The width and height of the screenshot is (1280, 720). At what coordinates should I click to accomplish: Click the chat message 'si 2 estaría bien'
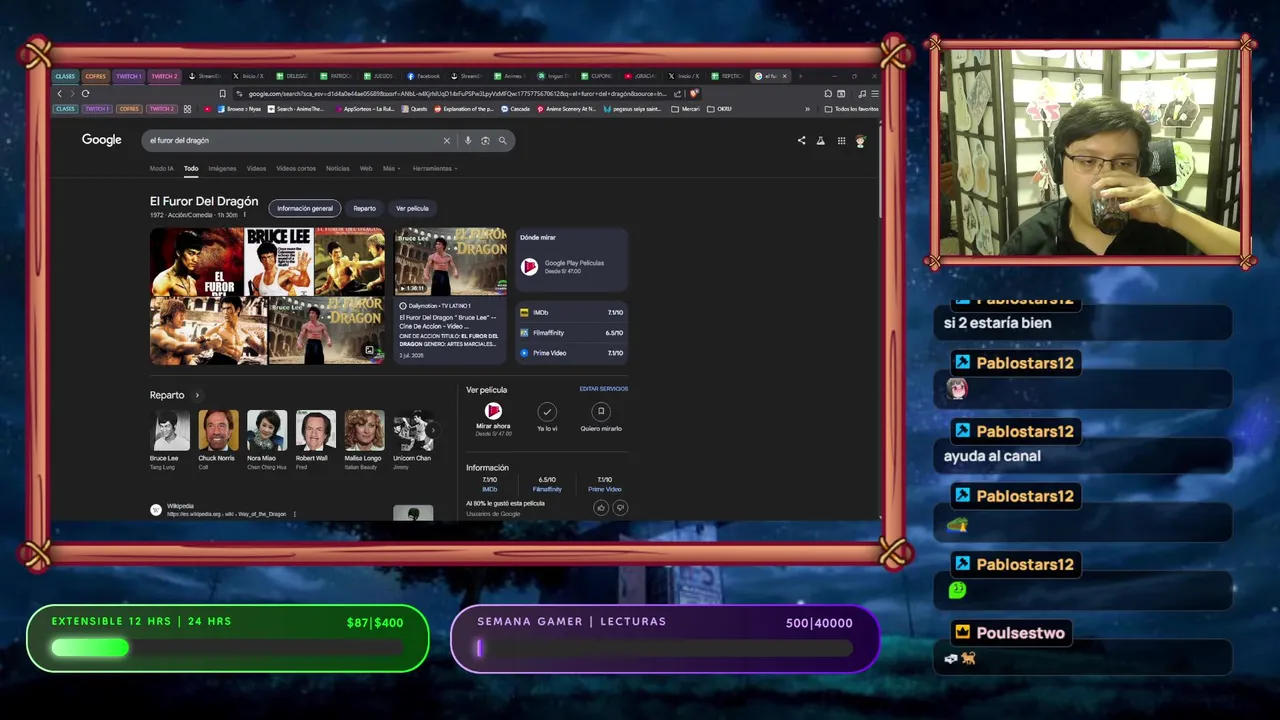tap(997, 323)
